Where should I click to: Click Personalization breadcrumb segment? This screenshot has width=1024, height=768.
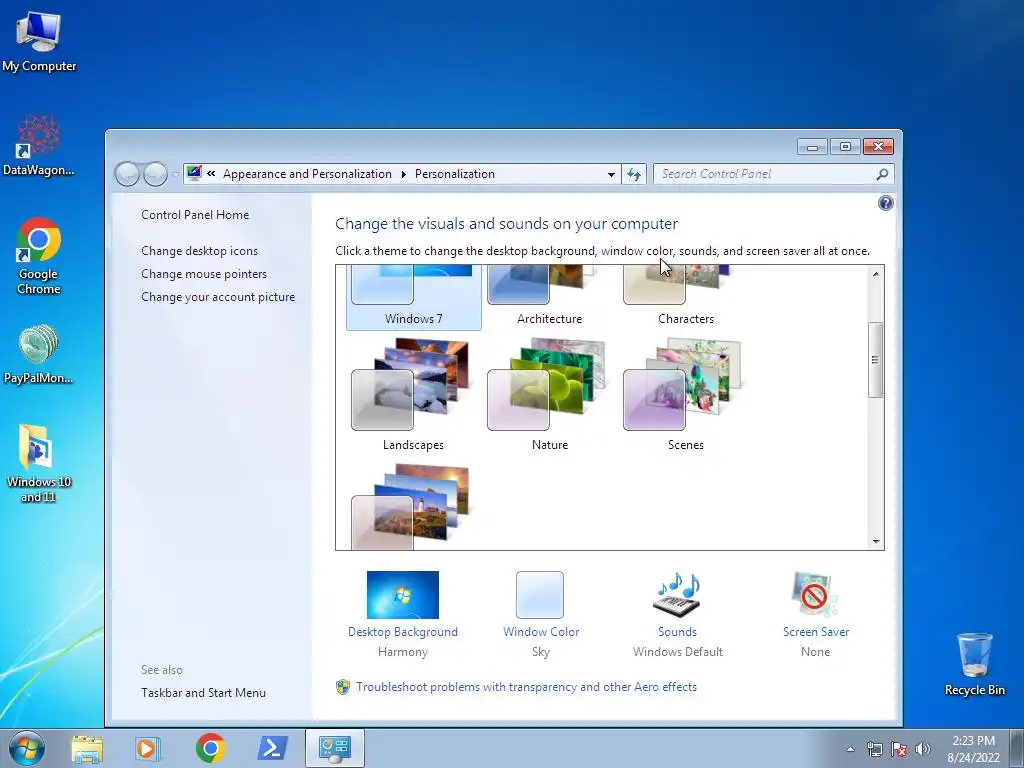(455, 174)
